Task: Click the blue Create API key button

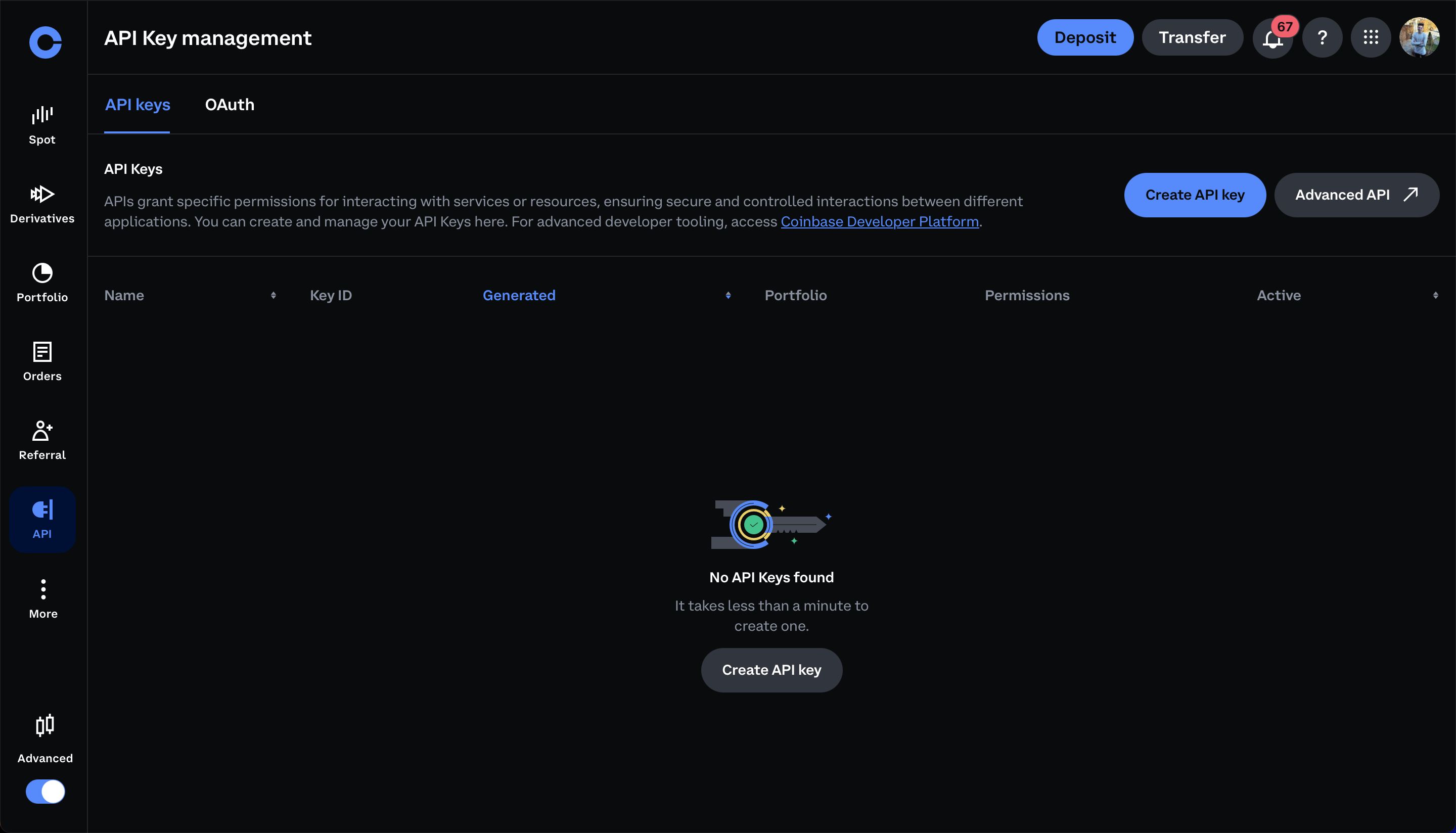Action: (1195, 195)
